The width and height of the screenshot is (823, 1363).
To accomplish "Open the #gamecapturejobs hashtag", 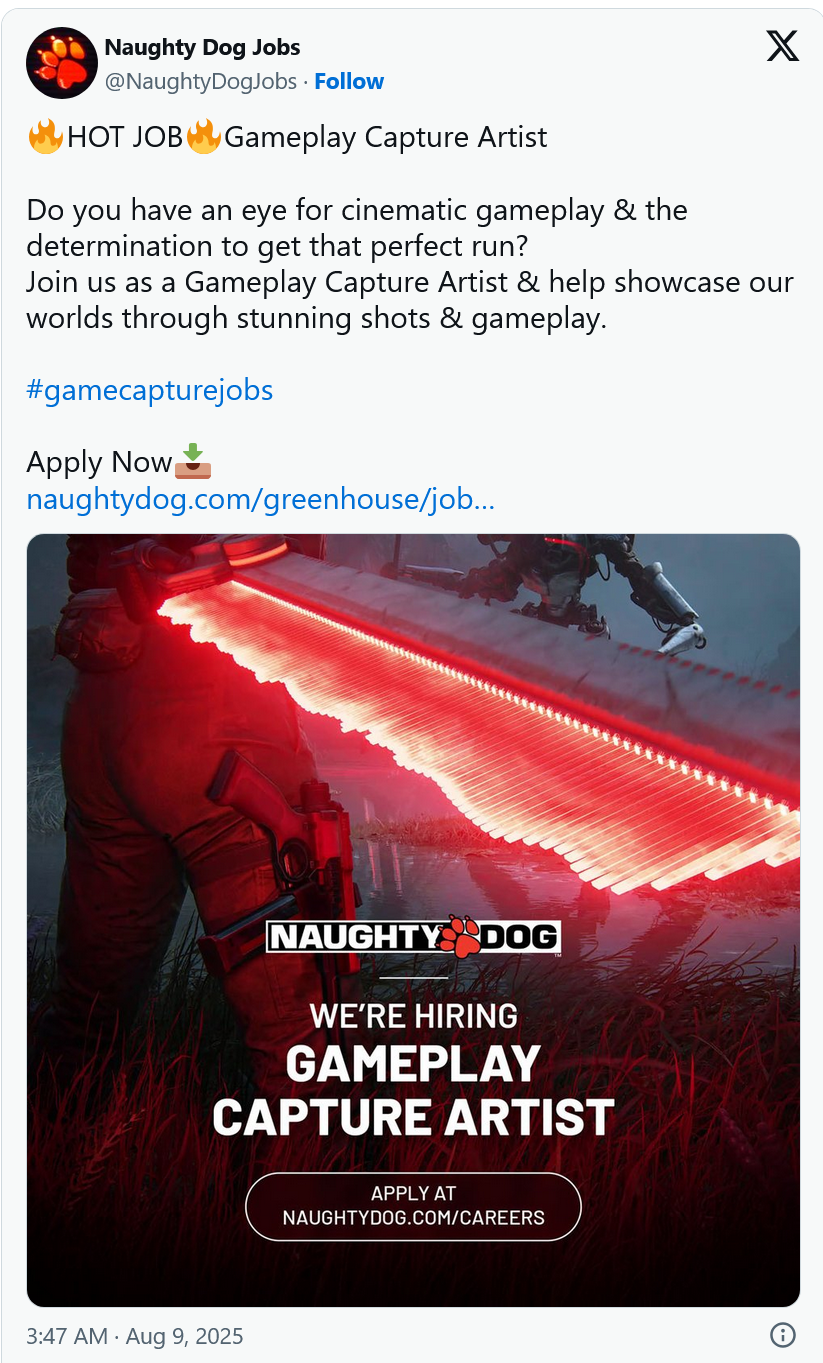I will pyautogui.click(x=150, y=390).
